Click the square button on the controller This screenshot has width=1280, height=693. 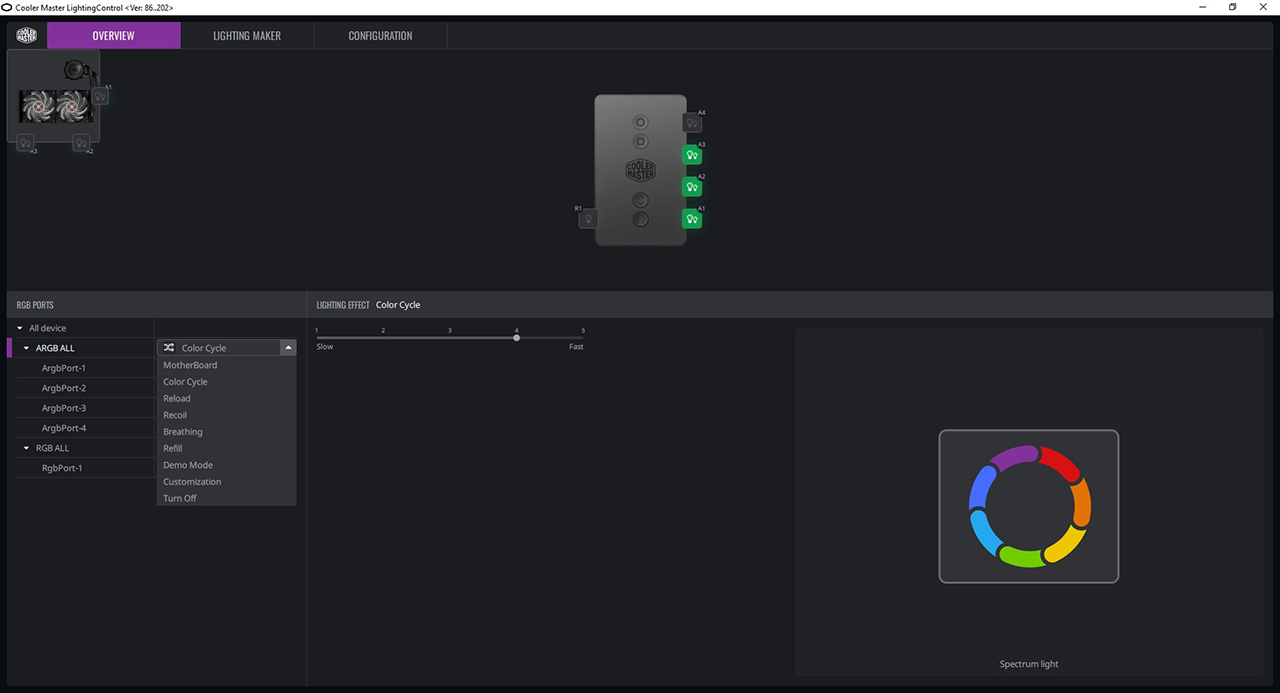[x=641, y=142]
